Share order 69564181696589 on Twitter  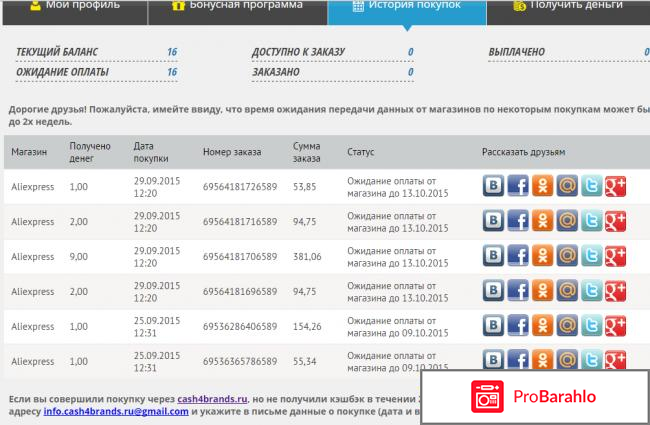point(591,291)
